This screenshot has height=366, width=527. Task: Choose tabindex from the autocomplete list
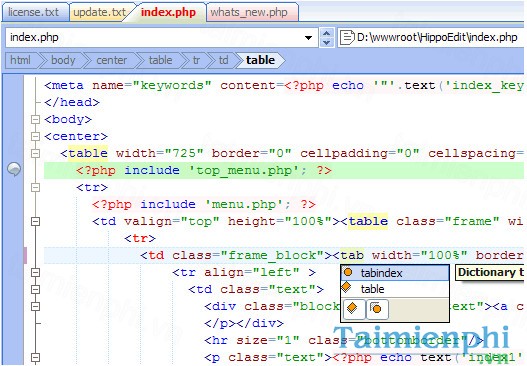pyautogui.click(x=395, y=273)
